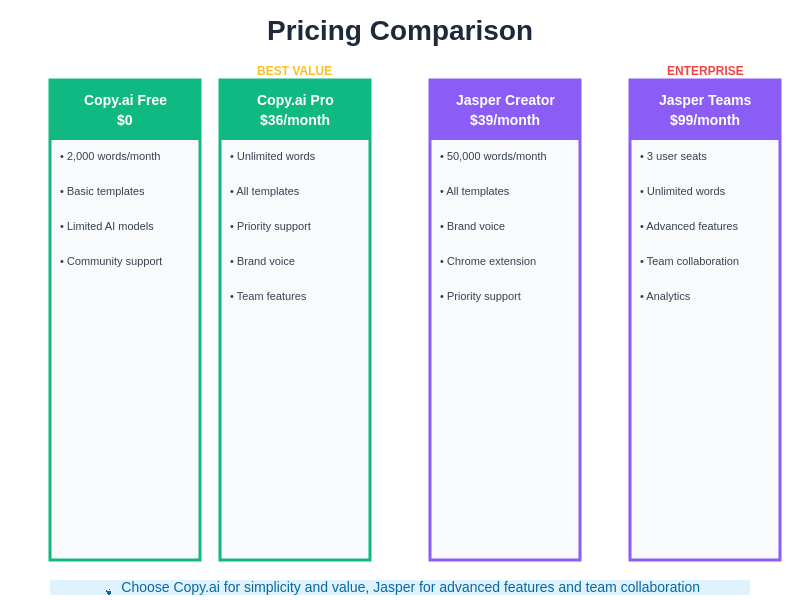Select the Copy.ai Free plan header
This screenshot has height=600, width=800.
125,110
